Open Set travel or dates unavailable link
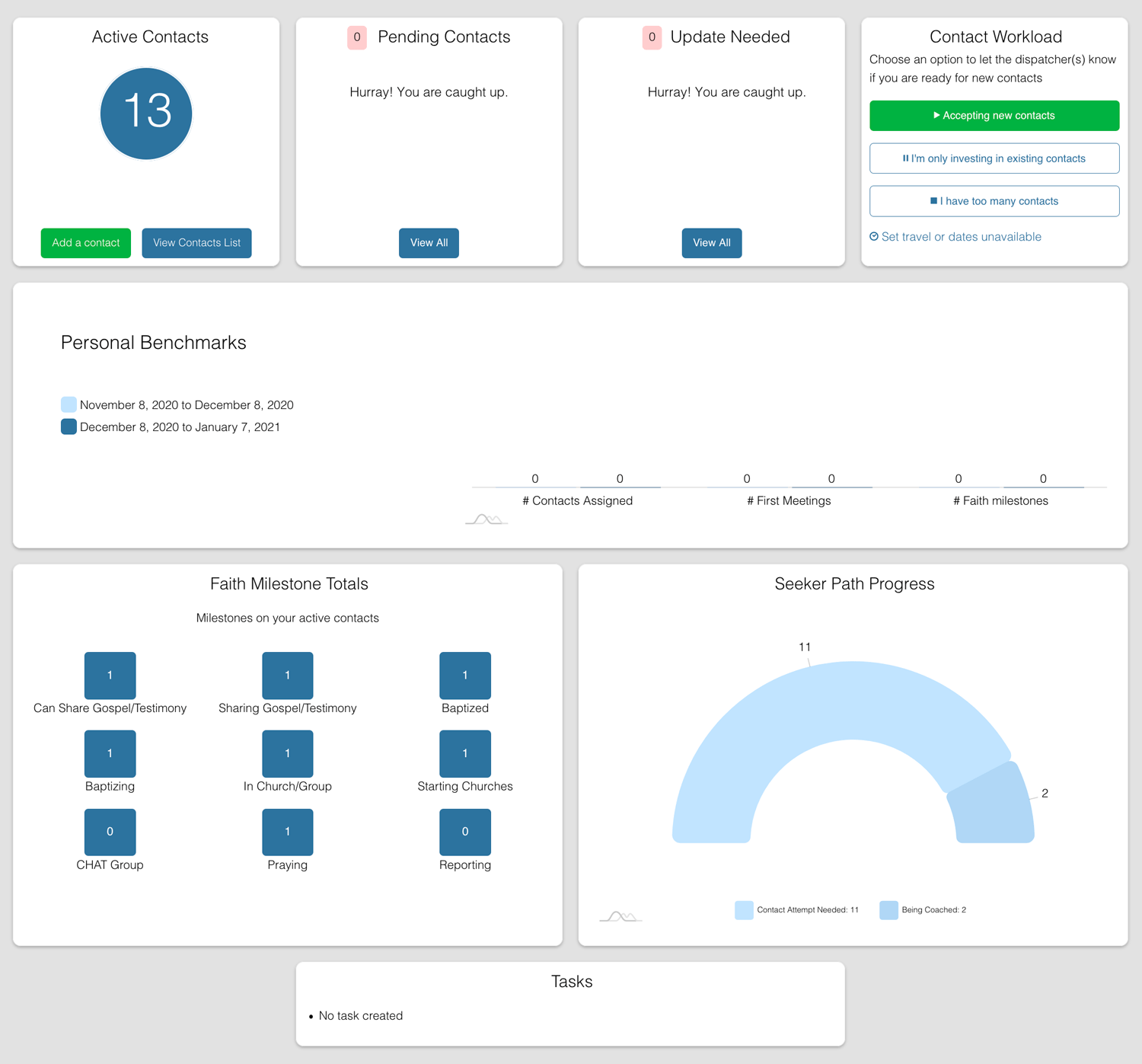 (x=962, y=237)
